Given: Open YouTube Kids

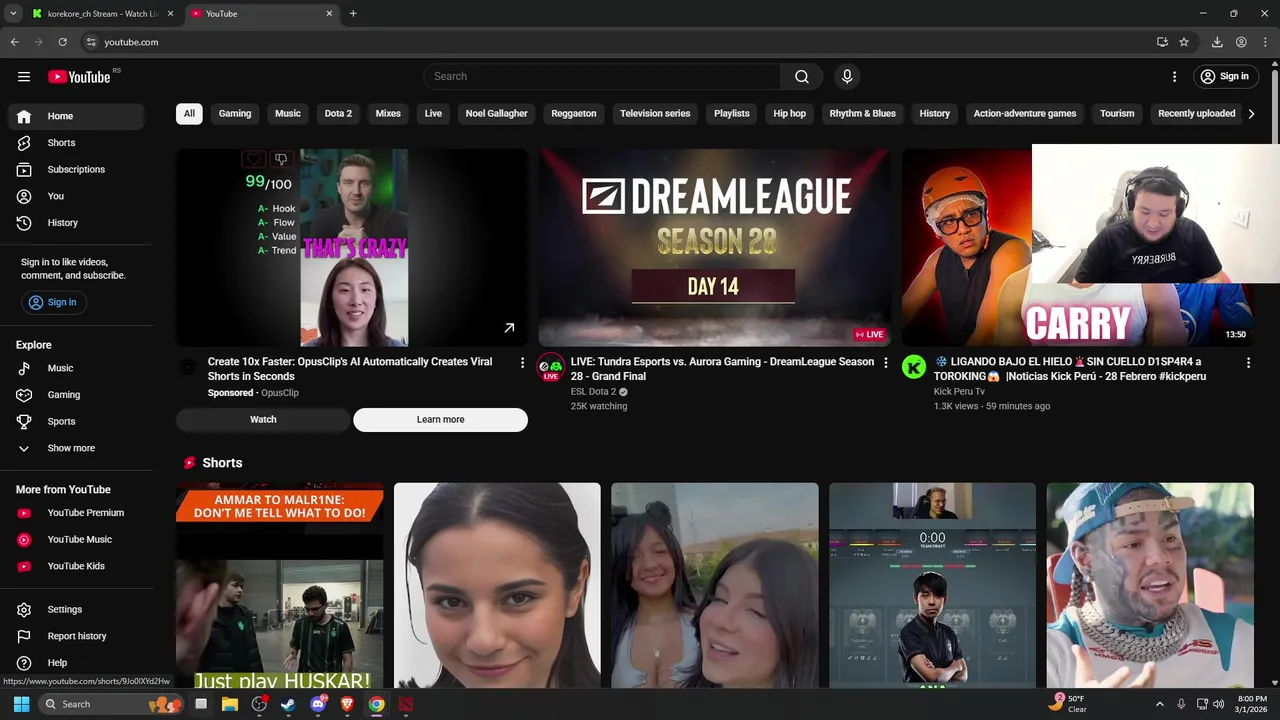Looking at the screenshot, I should (x=77, y=566).
